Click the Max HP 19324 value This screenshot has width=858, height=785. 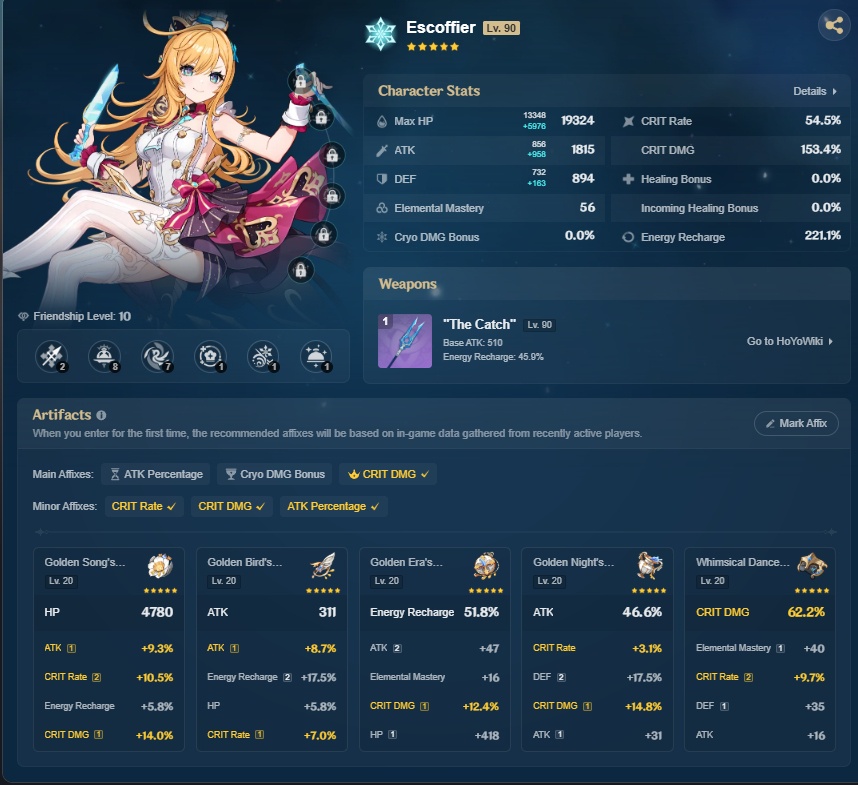point(577,120)
